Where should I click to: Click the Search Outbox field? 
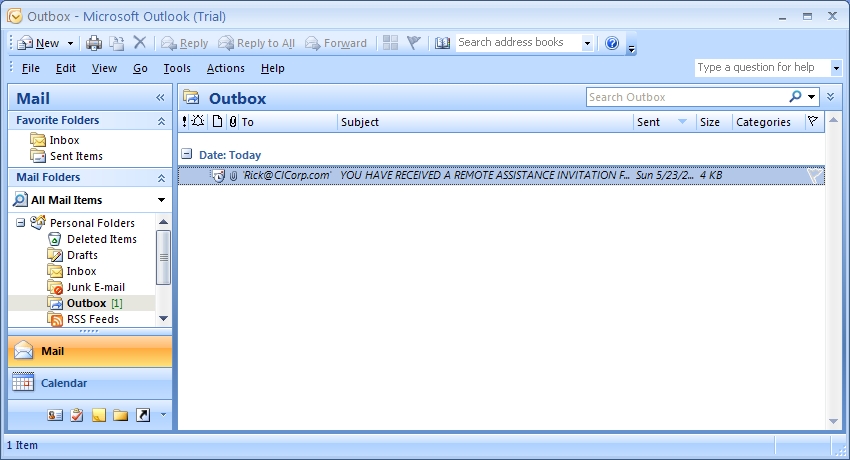pos(686,97)
